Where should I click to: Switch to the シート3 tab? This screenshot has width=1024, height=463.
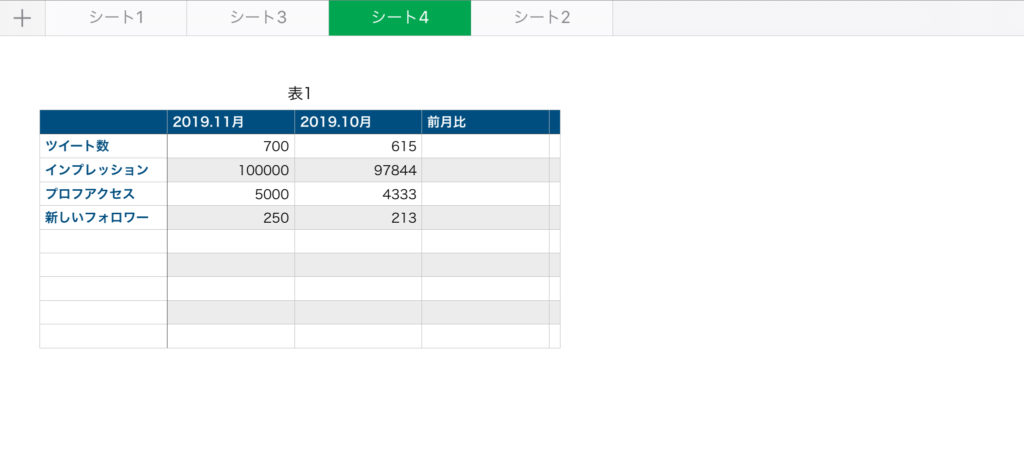(x=258, y=18)
